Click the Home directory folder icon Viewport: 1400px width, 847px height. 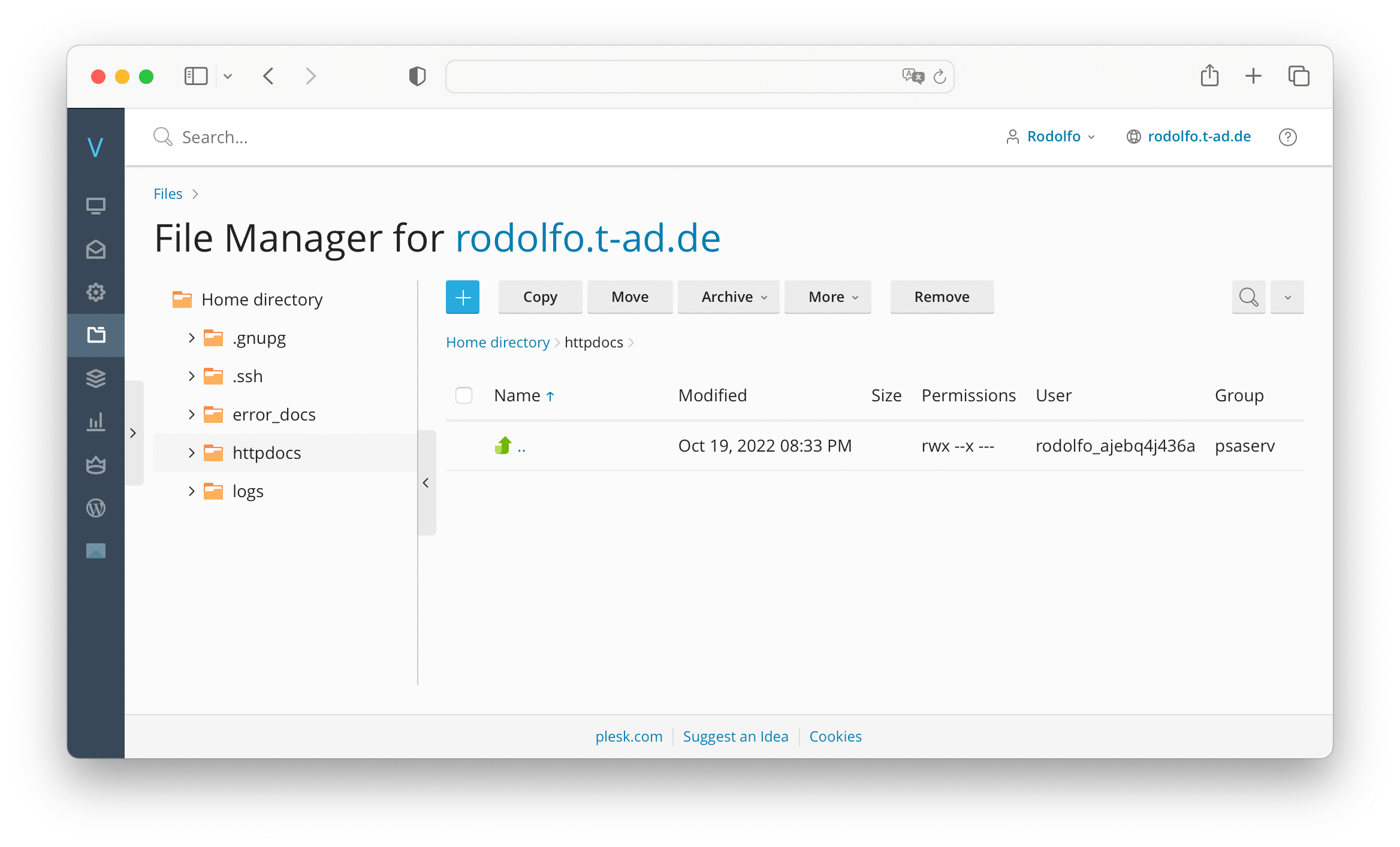click(182, 299)
